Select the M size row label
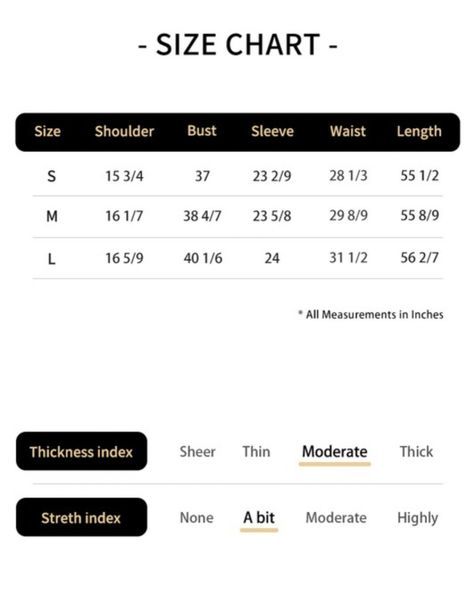Image resolution: width=475 pixels, height=600 pixels. click(x=52, y=217)
